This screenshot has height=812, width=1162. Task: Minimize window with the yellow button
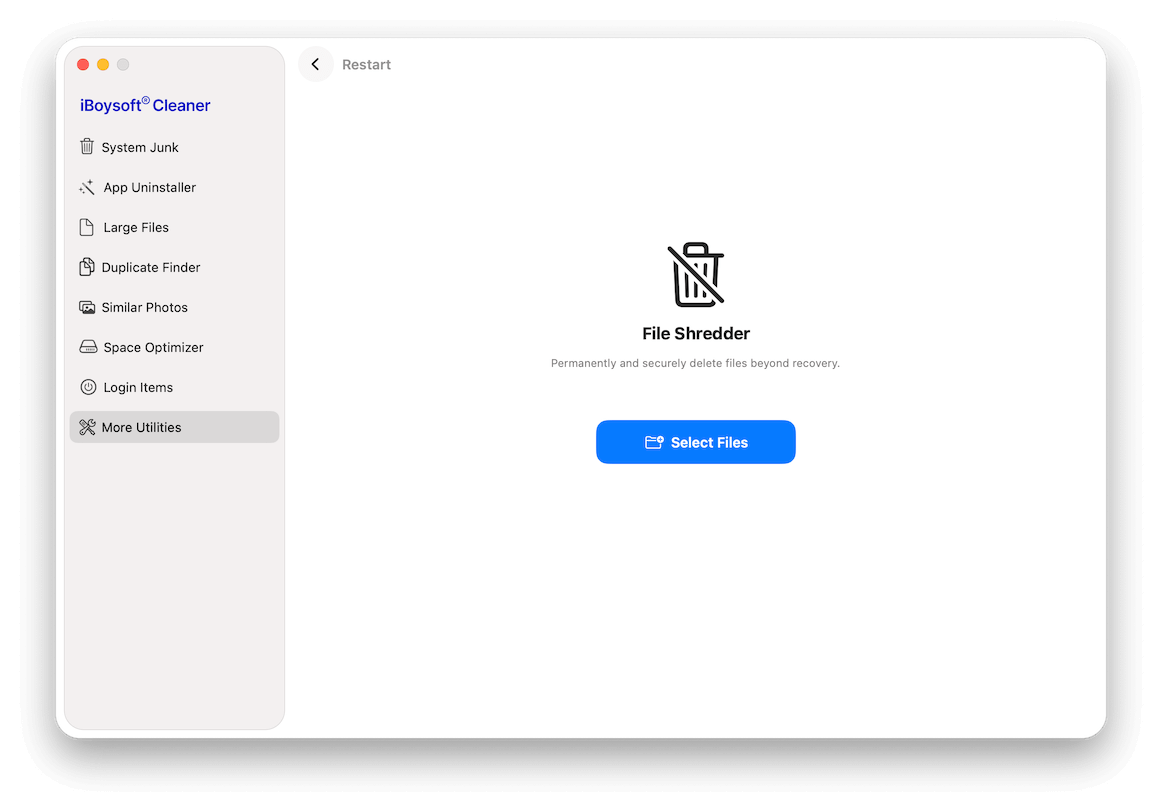(x=103, y=64)
